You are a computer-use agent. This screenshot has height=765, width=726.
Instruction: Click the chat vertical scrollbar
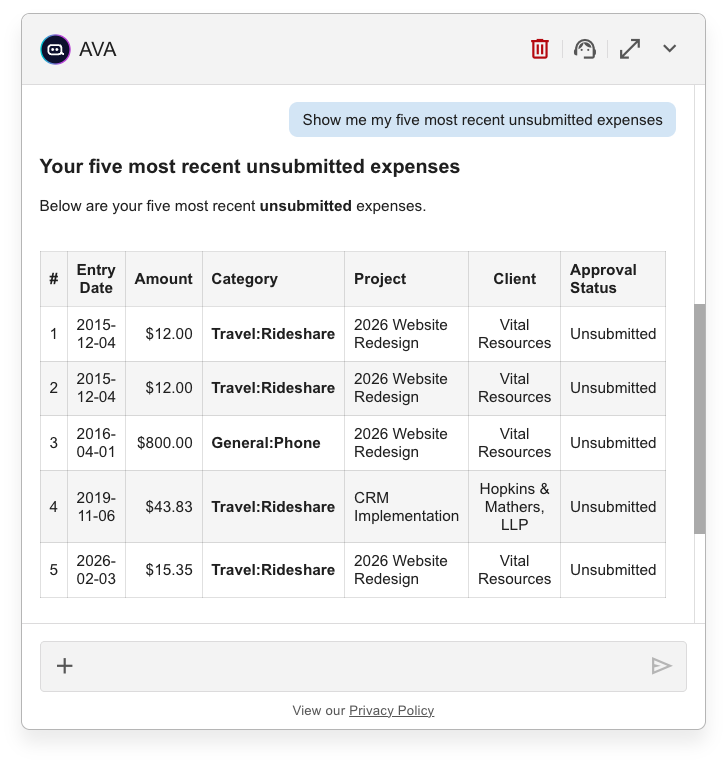coord(699,418)
